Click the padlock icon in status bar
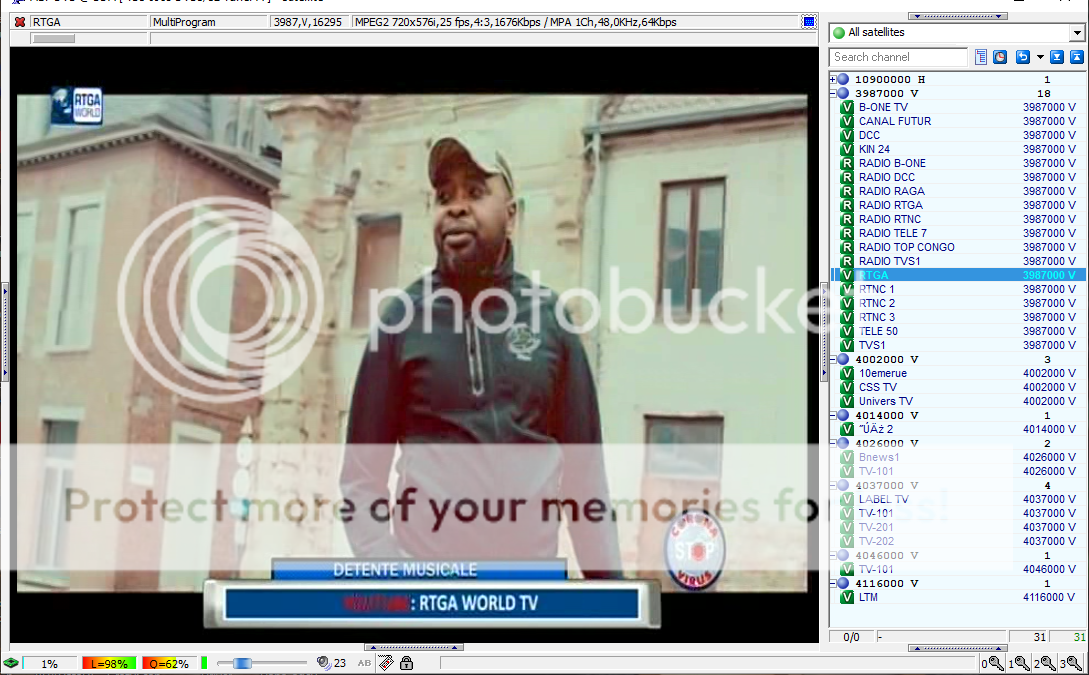The image size is (1089, 675). click(x=406, y=663)
